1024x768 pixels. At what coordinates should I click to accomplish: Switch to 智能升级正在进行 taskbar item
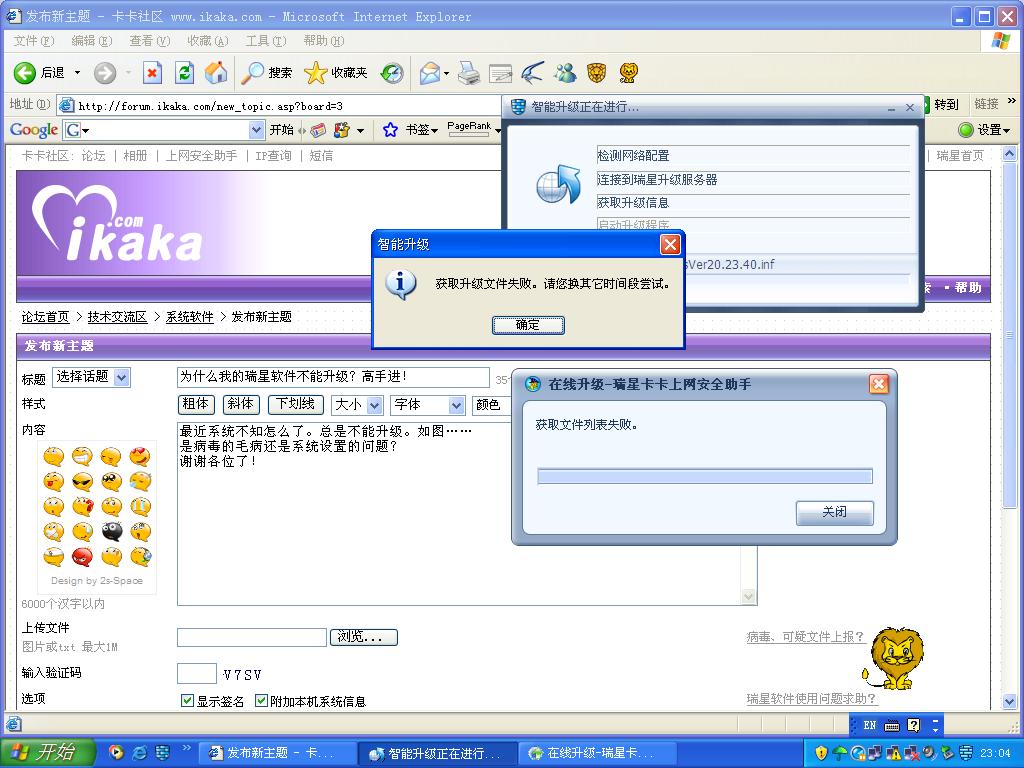coord(438,754)
